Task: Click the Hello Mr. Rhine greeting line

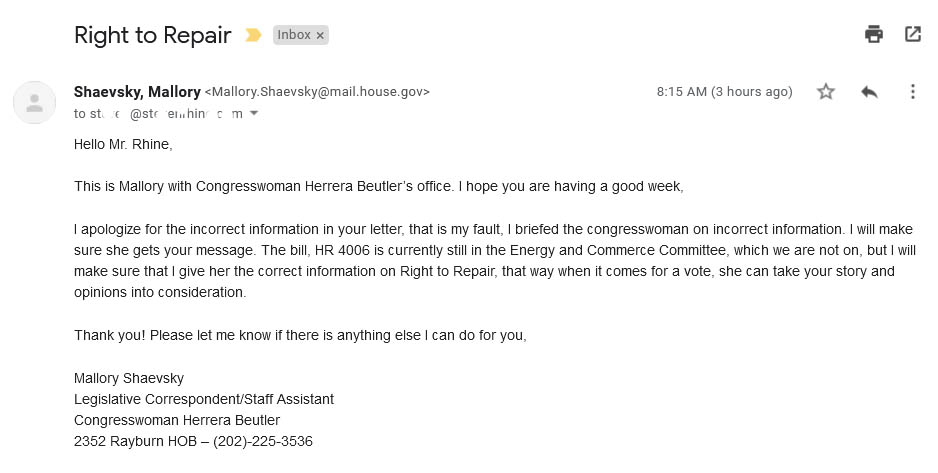Action: [x=123, y=144]
